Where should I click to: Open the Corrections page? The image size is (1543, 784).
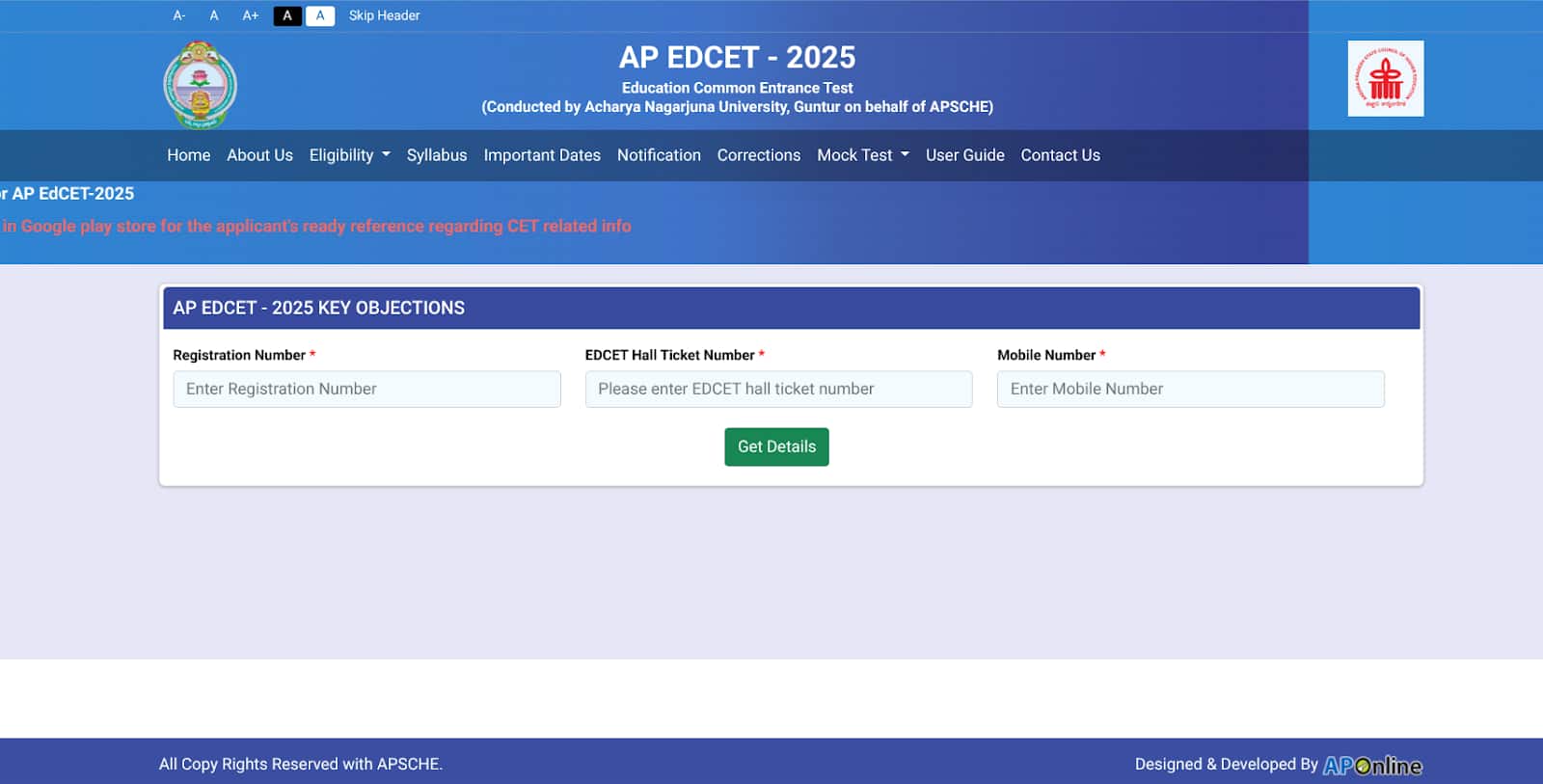point(759,155)
